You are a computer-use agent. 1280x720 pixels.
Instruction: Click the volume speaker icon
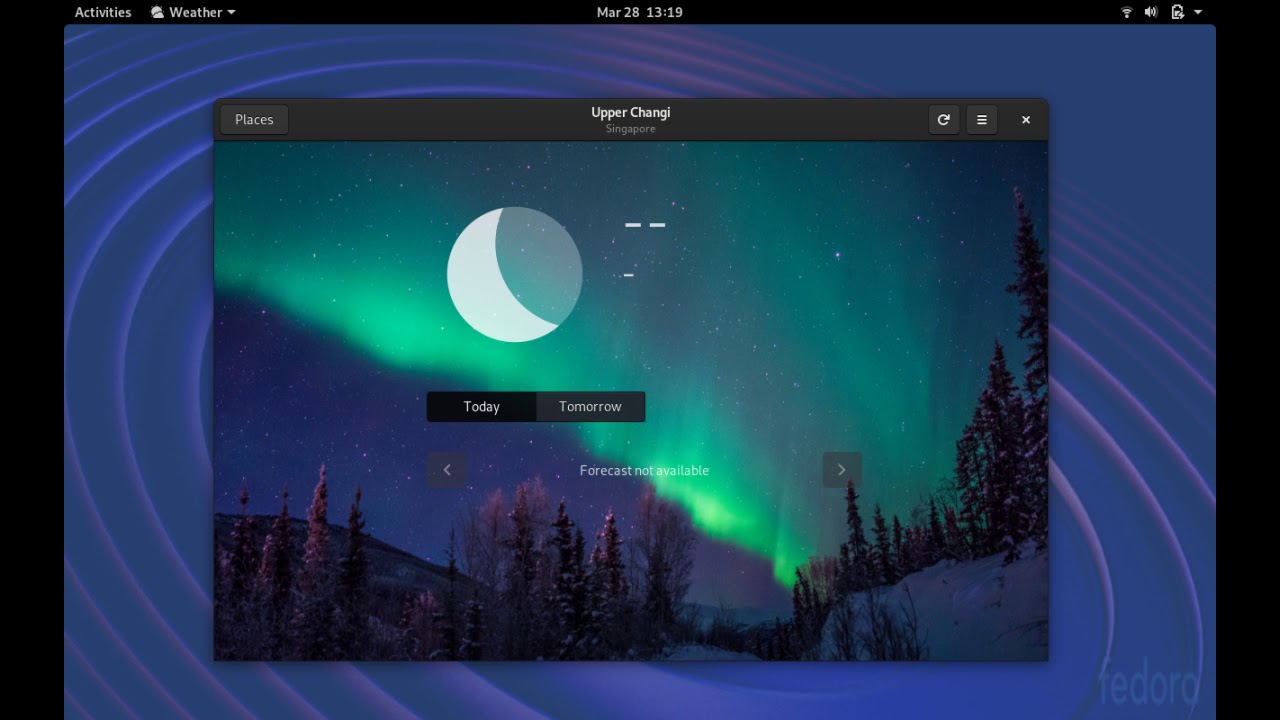coord(1151,12)
